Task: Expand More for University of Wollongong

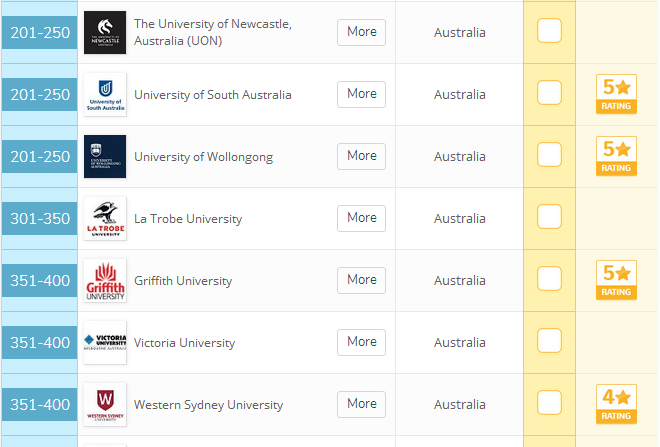Action: pos(361,156)
